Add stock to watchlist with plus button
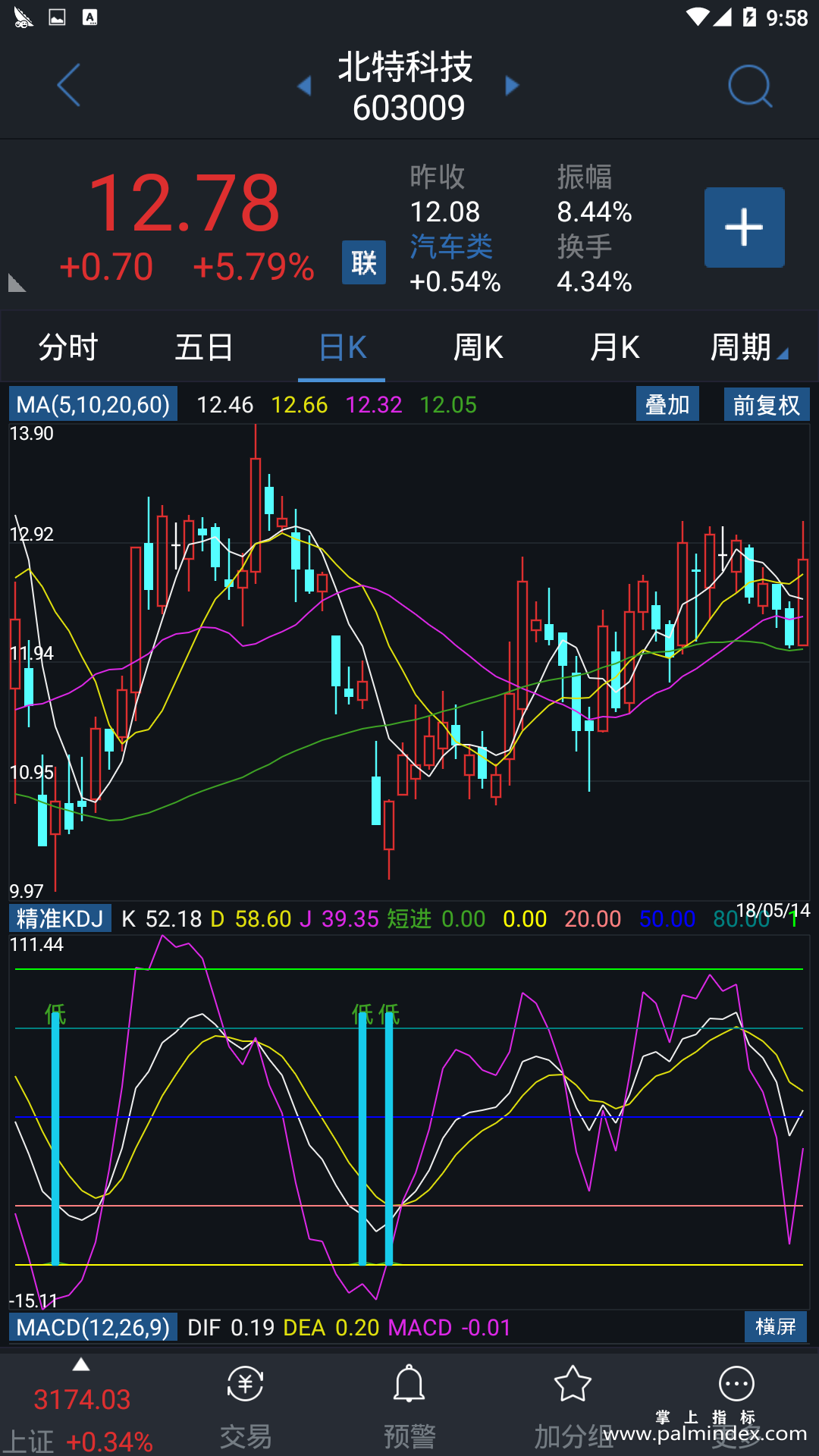This screenshot has height=1456, width=819. click(745, 227)
